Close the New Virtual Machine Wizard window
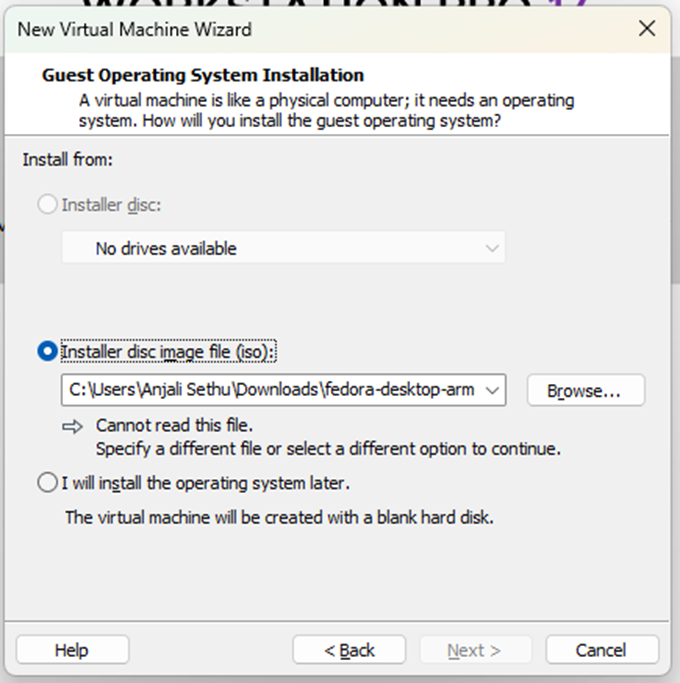 coord(647,28)
